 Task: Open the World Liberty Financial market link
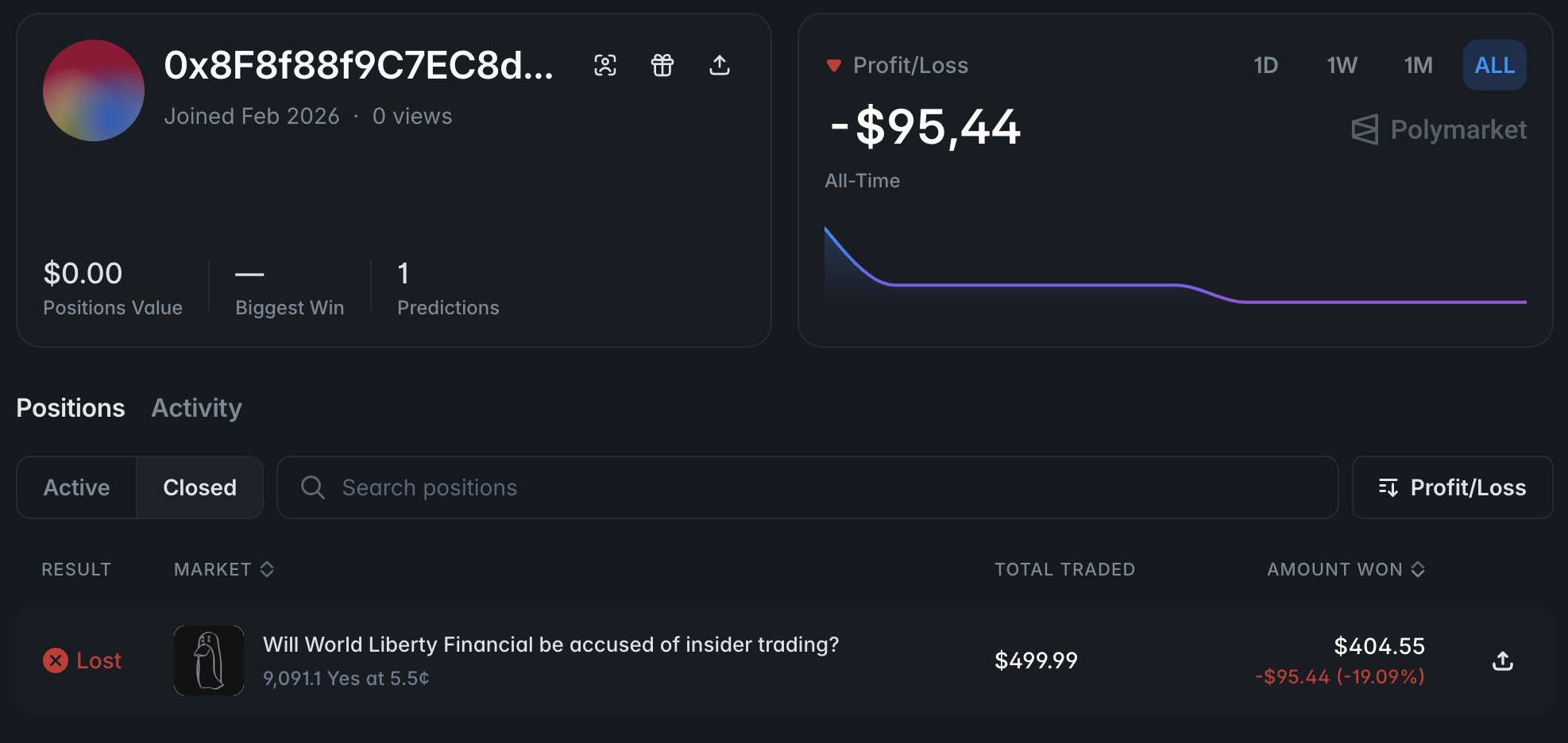tap(550, 645)
